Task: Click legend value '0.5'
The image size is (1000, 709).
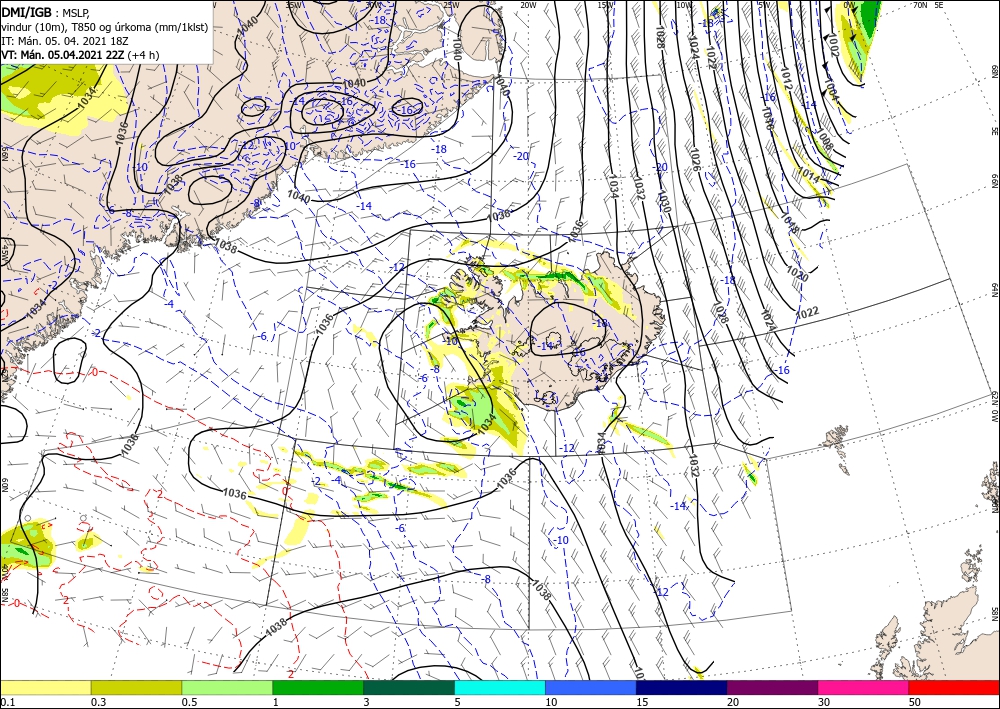Action: coord(189,702)
